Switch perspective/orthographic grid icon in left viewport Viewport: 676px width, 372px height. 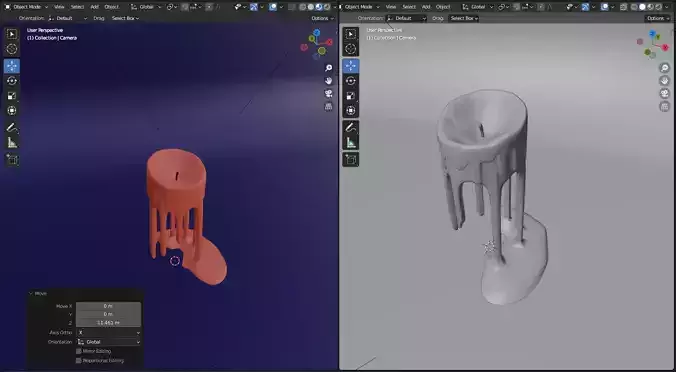pos(329,106)
